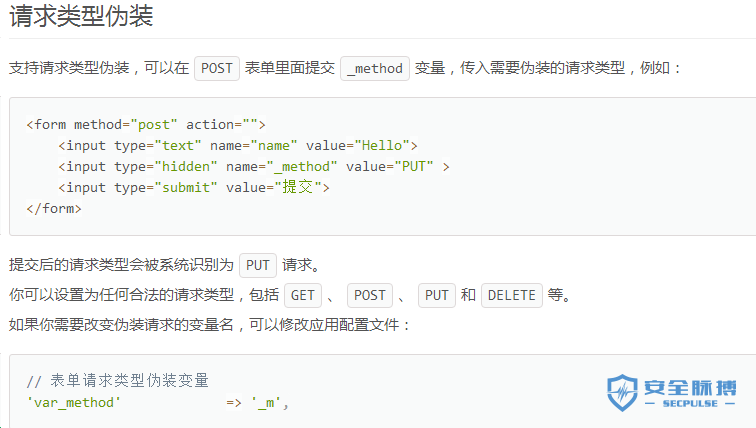
Task: Click the "hidden" type string in code
Action: (x=186, y=167)
